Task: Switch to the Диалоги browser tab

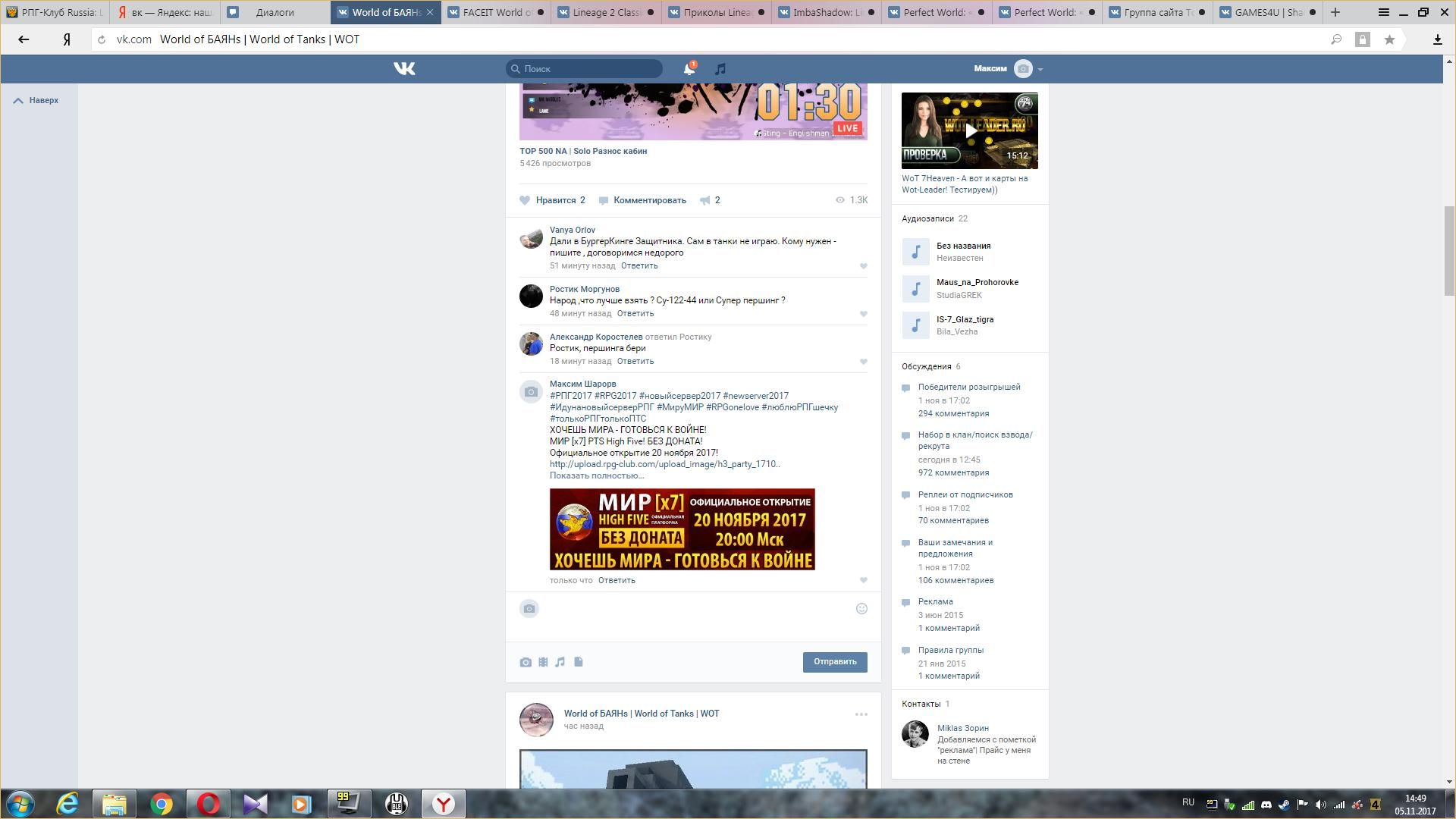Action: pyautogui.click(x=275, y=12)
